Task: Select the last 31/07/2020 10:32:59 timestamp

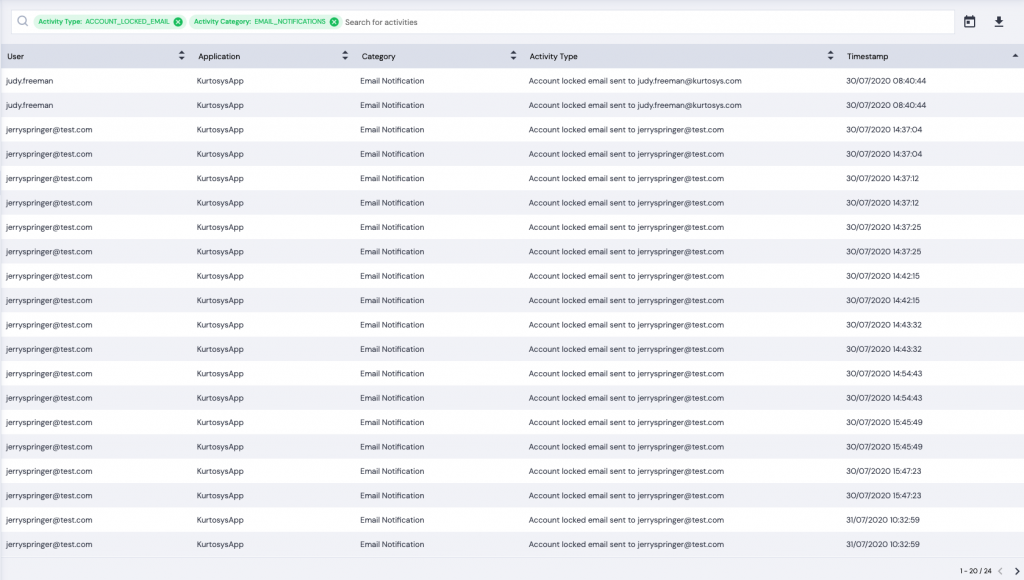Action: click(883, 544)
